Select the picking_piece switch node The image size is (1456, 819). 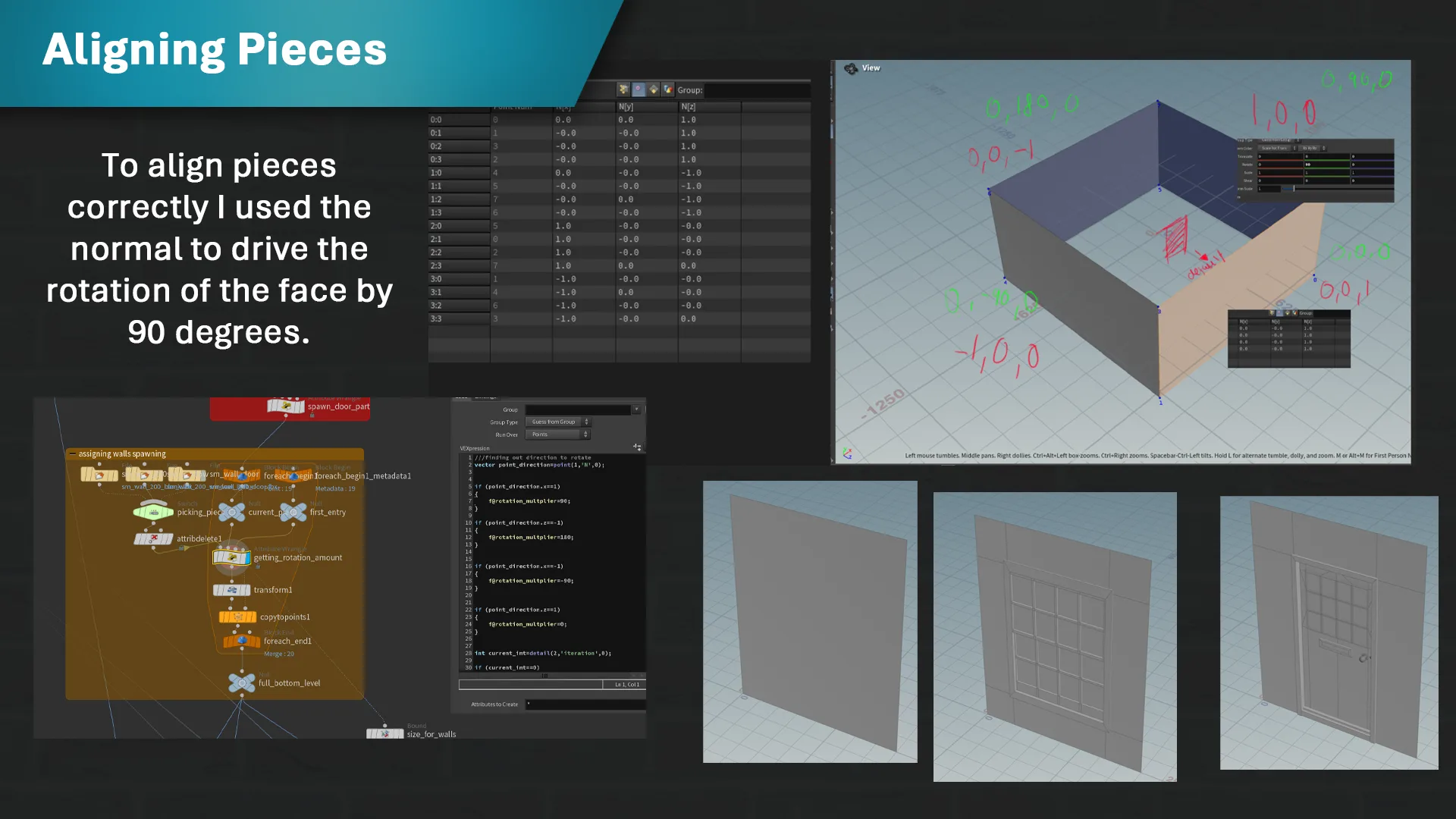pyautogui.click(x=154, y=513)
